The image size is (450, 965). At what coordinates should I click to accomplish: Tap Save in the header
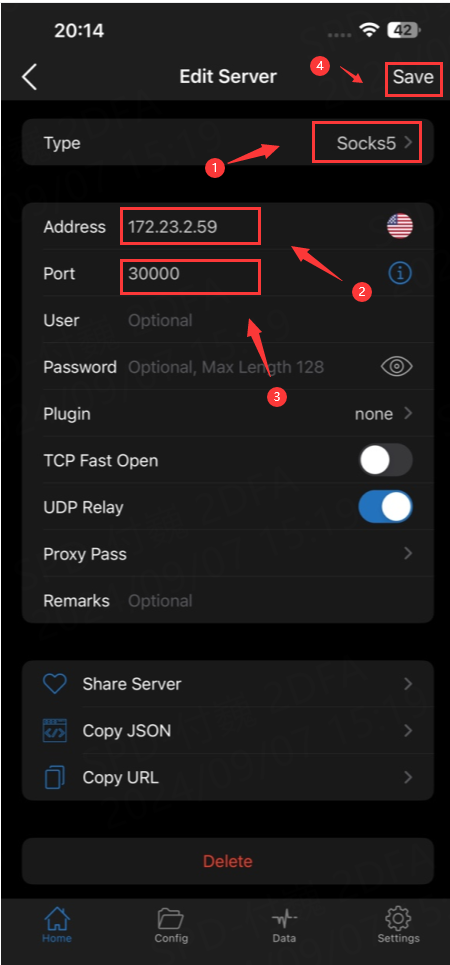click(414, 77)
